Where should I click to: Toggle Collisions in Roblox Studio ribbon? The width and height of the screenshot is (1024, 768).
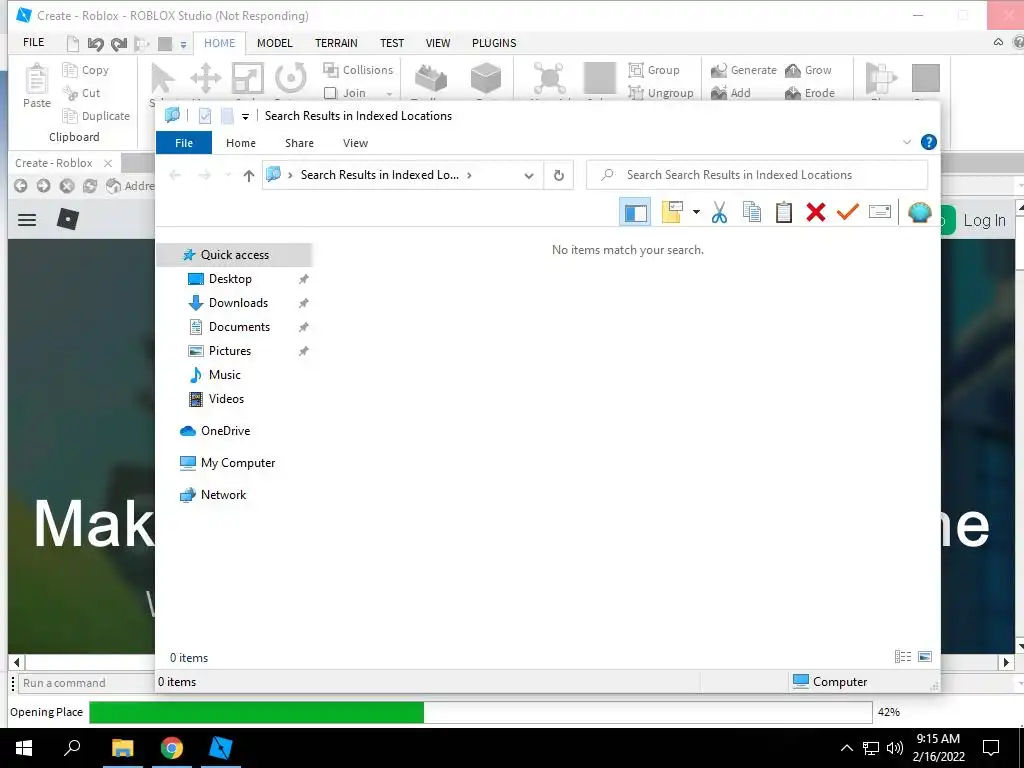358,70
